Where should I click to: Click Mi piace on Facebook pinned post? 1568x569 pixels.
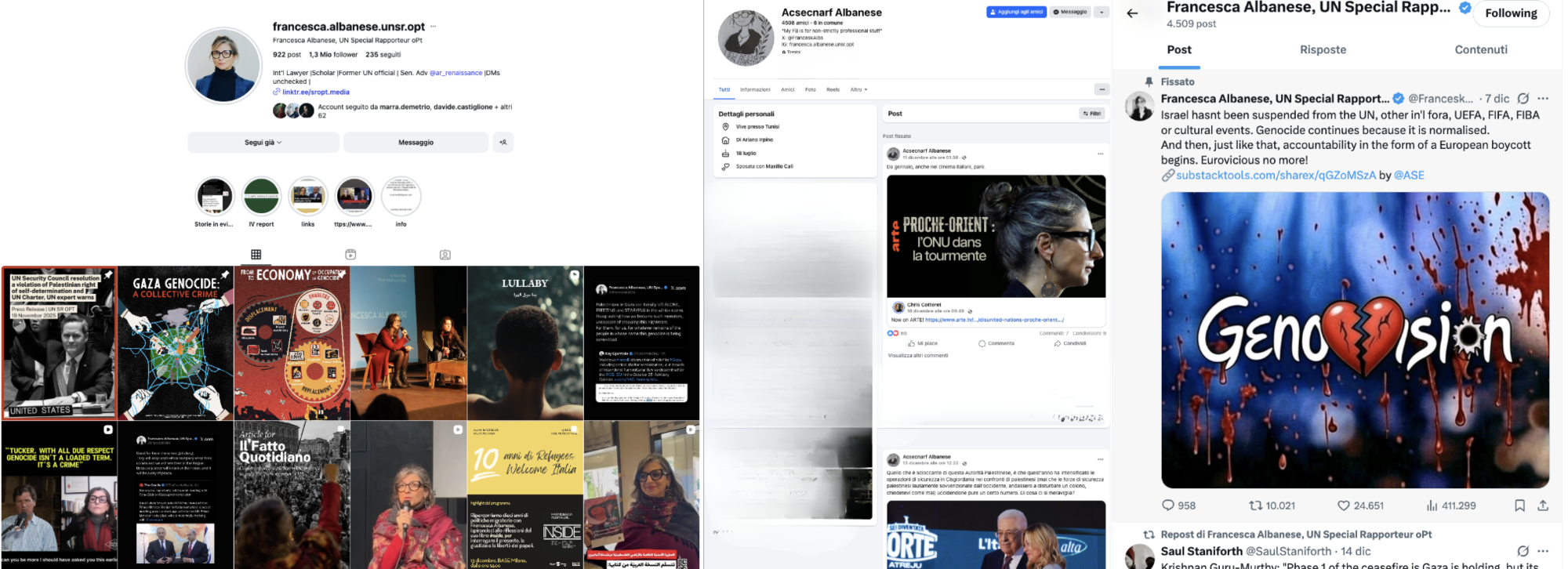[923, 343]
